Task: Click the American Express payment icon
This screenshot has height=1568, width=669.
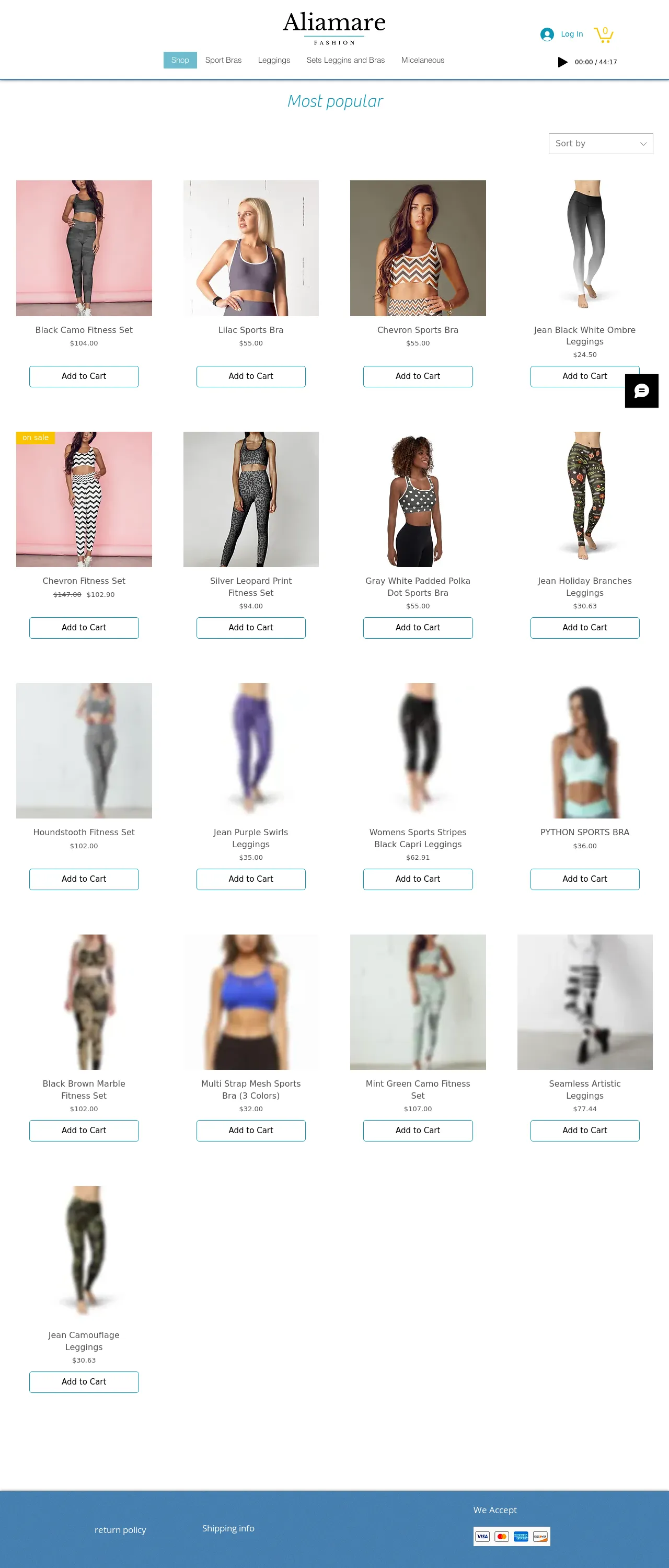Action: pyautogui.click(x=521, y=1536)
